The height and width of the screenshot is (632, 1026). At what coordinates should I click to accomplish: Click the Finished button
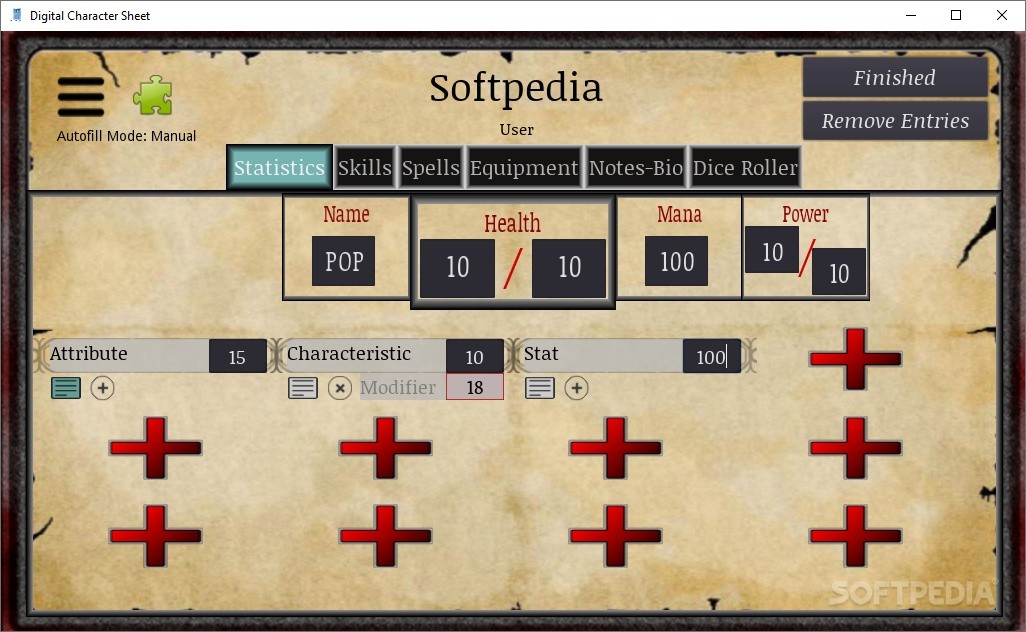895,77
